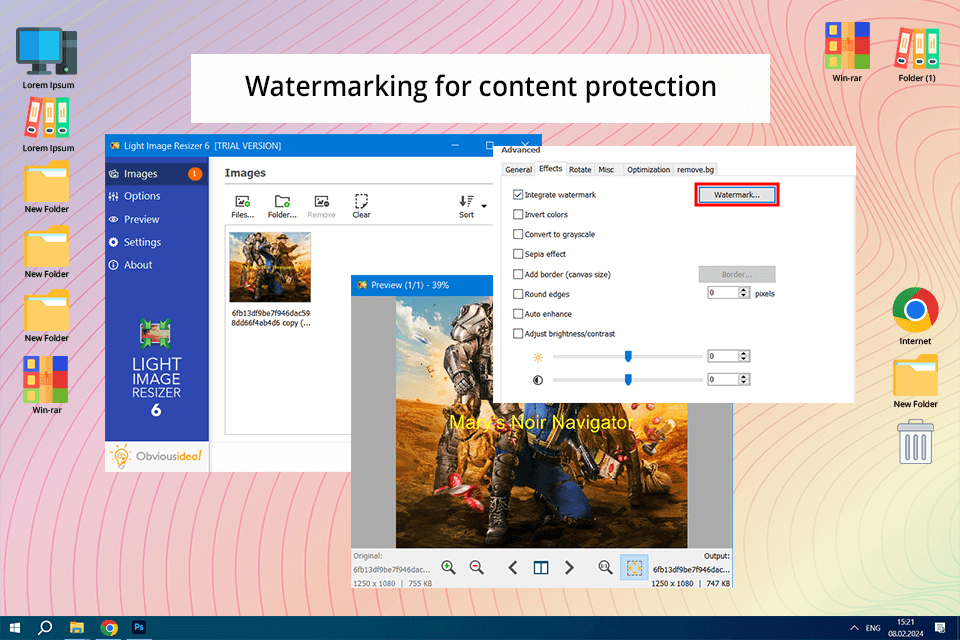Enable Convert to grayscale checkbox
Viewport: 960px width, 640px height.
tap(518, 234)
